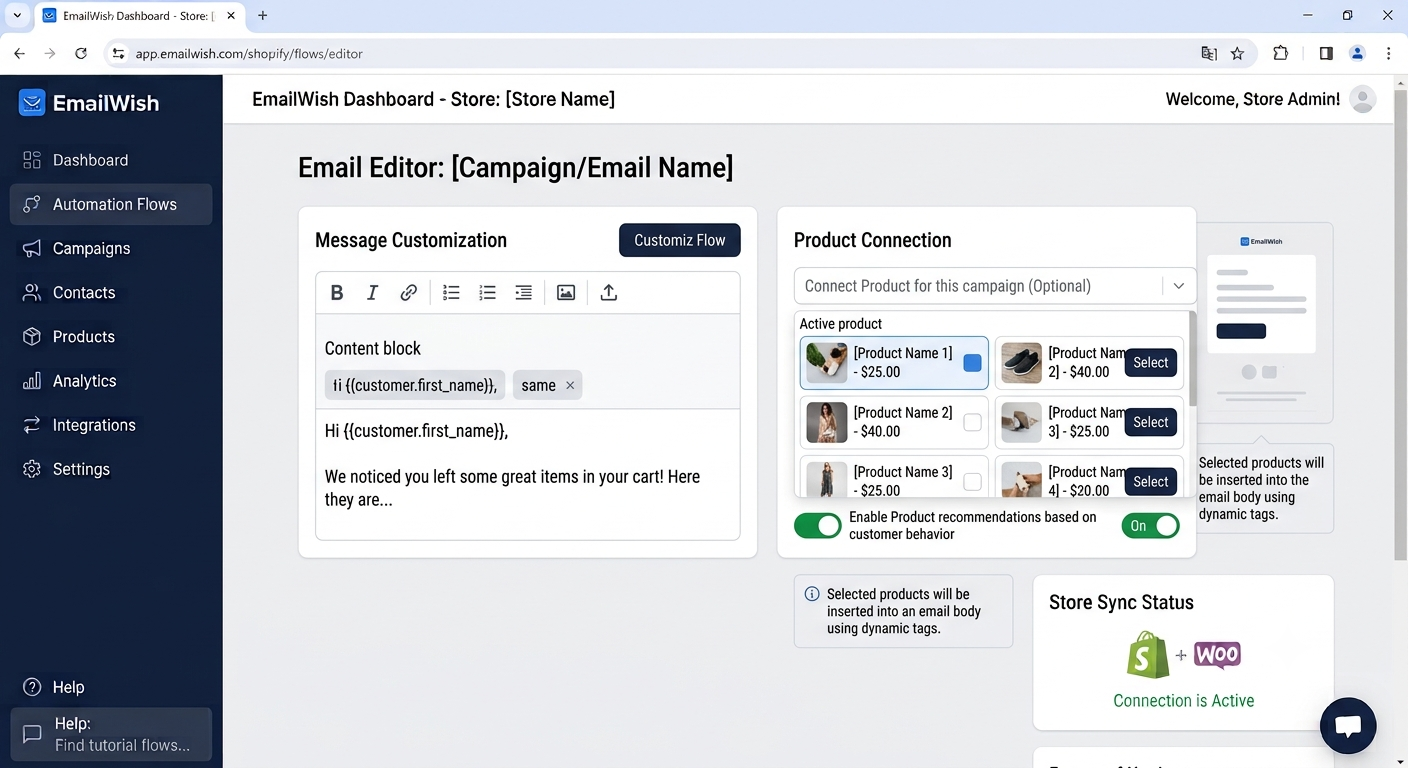1408x768 pixels.
Task: Open Chrome three-dot menu
Action: [x=1389, y=54]
